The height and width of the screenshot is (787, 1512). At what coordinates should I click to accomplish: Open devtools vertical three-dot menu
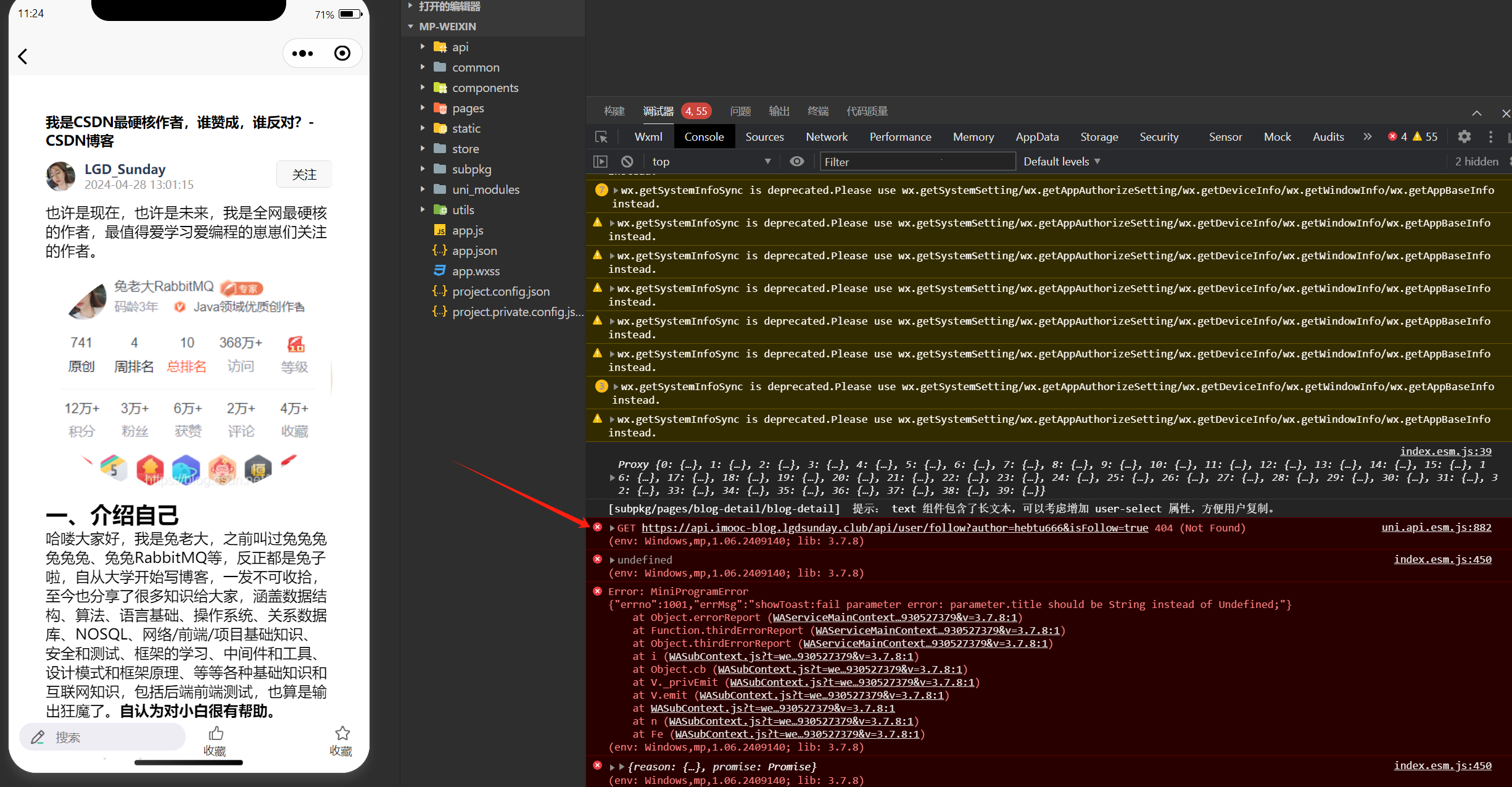(1491, 137)
